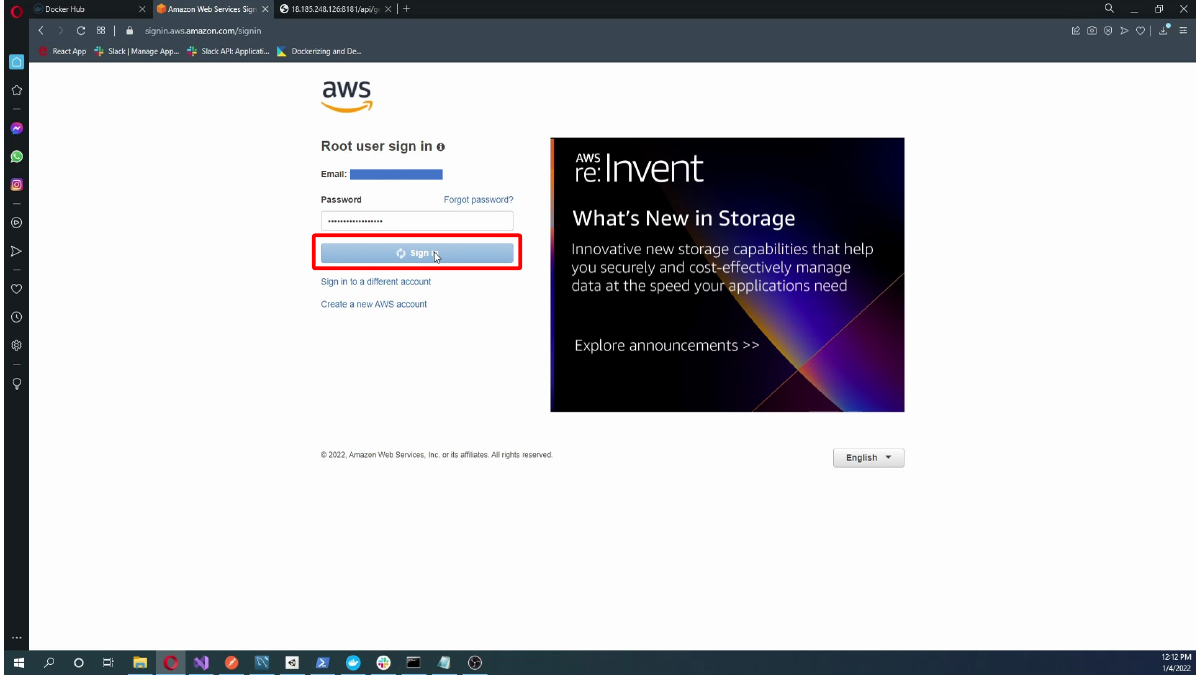Close the Docker Hub tab
Image resolution: width=1201 pixels, height=675 pixels.
142,9
